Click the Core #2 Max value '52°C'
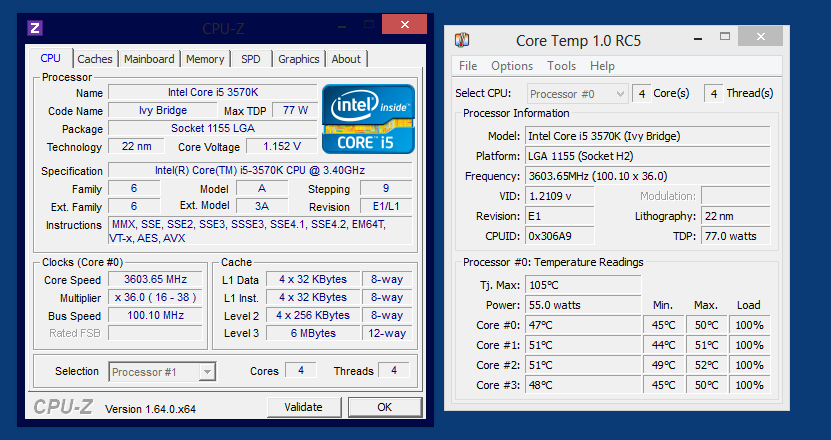831x440 pixels. pyautogui.click(x=706, y=365)
